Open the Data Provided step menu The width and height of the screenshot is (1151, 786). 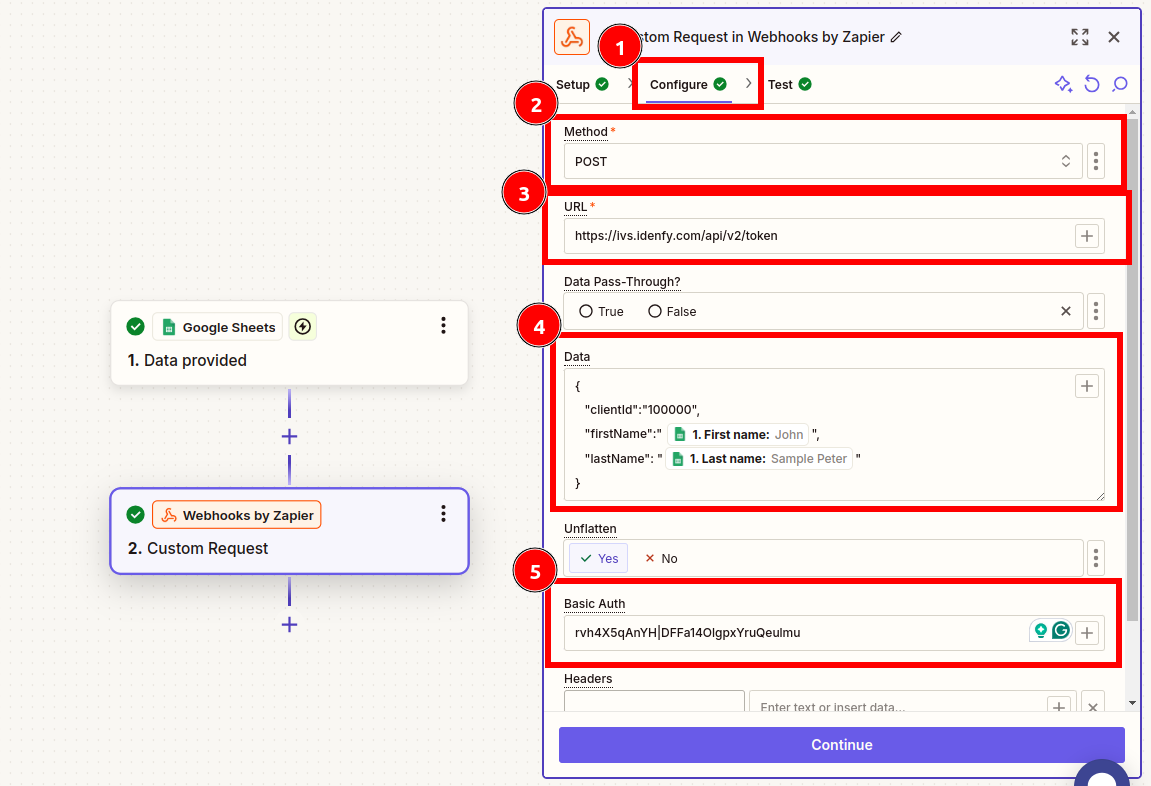point(443,325)
